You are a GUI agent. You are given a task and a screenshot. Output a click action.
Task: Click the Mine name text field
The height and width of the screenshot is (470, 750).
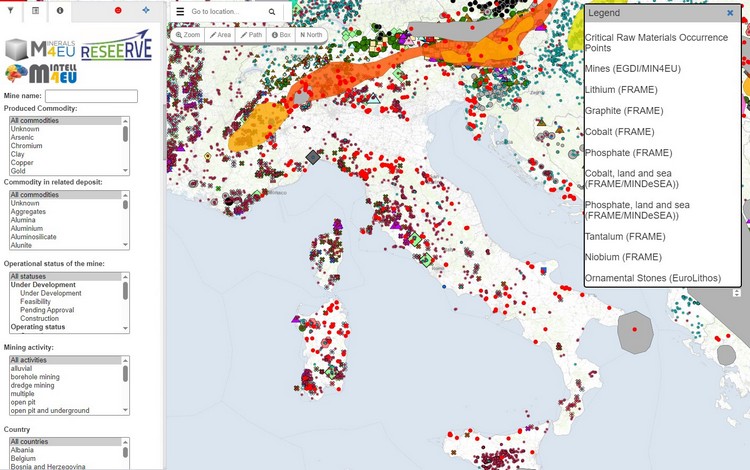[x=91, y=96]
